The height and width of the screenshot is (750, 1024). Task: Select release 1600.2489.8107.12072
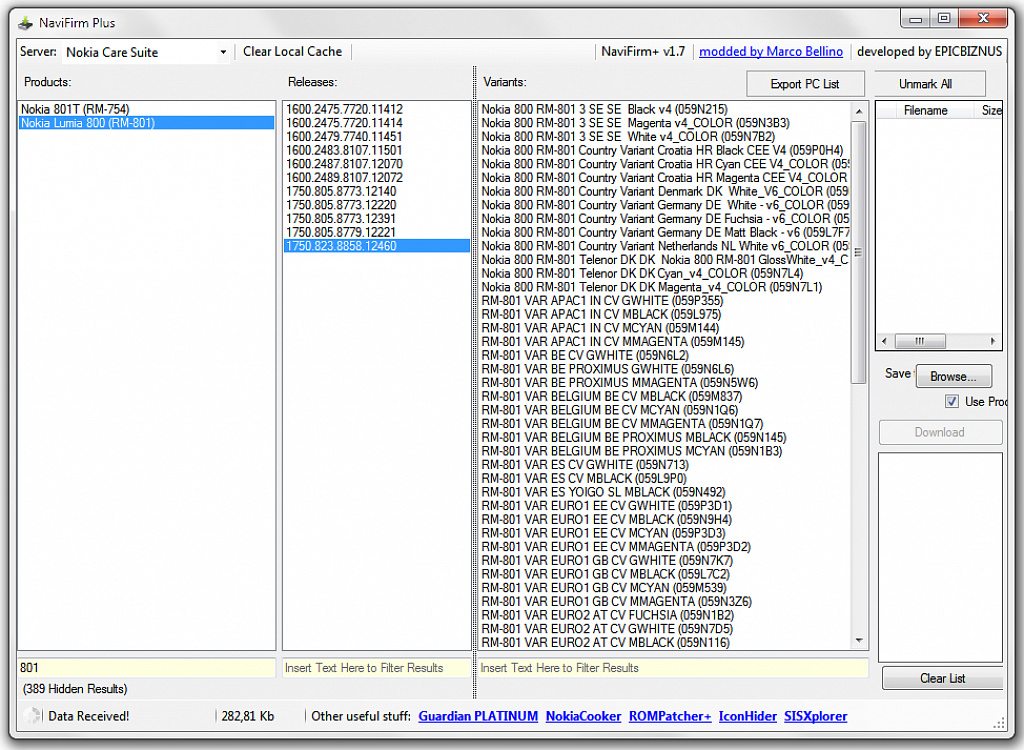click(376, 178)
